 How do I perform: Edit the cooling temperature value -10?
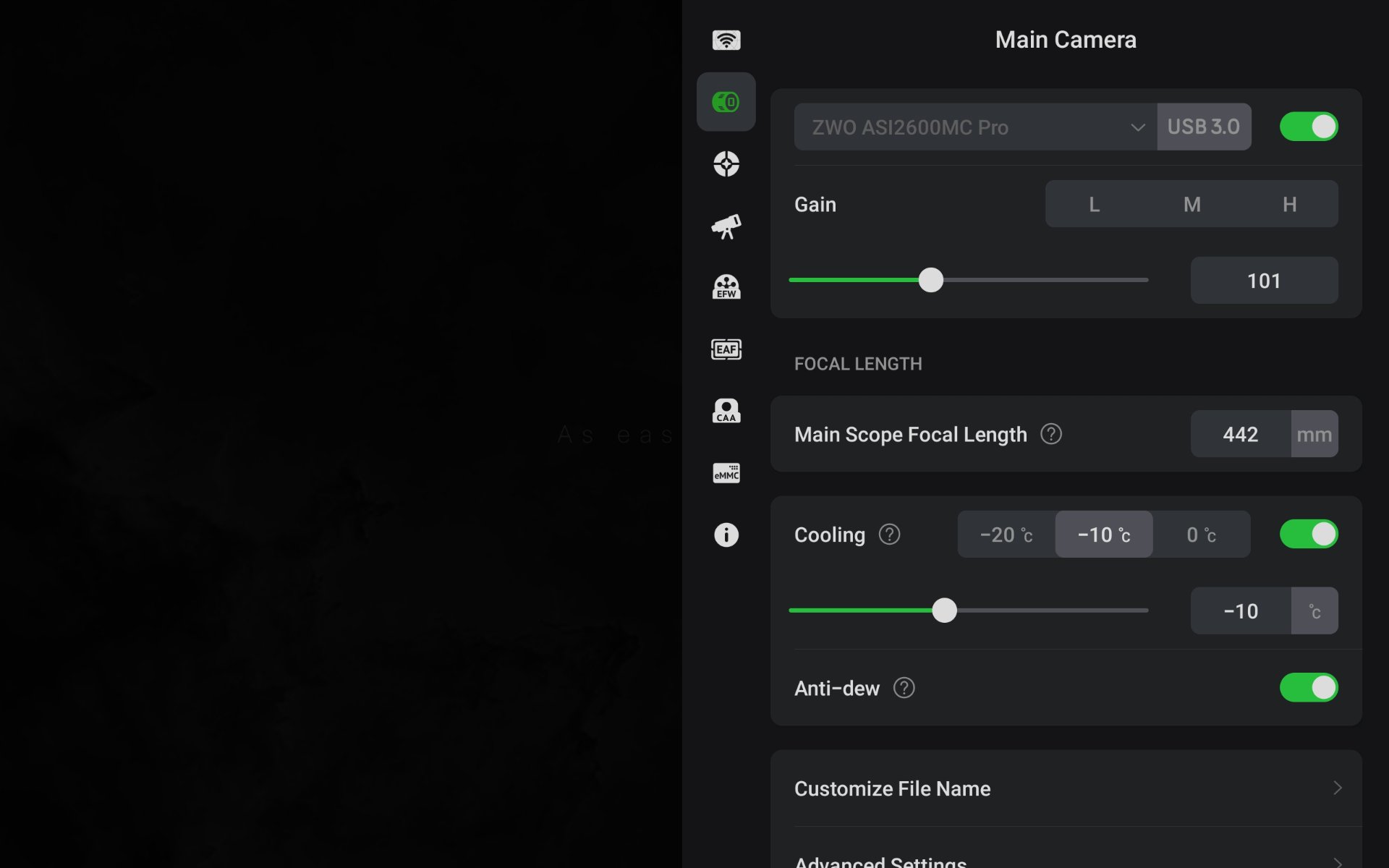1241,611
